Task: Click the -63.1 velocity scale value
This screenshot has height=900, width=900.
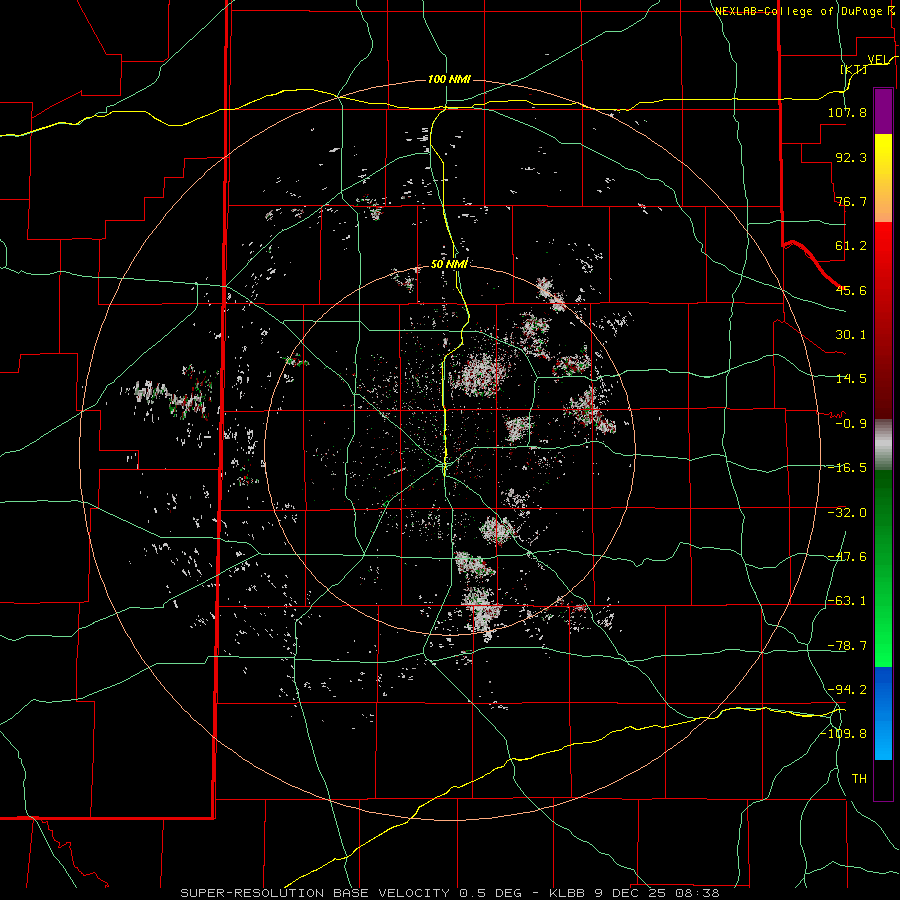Action: point(847,601)
